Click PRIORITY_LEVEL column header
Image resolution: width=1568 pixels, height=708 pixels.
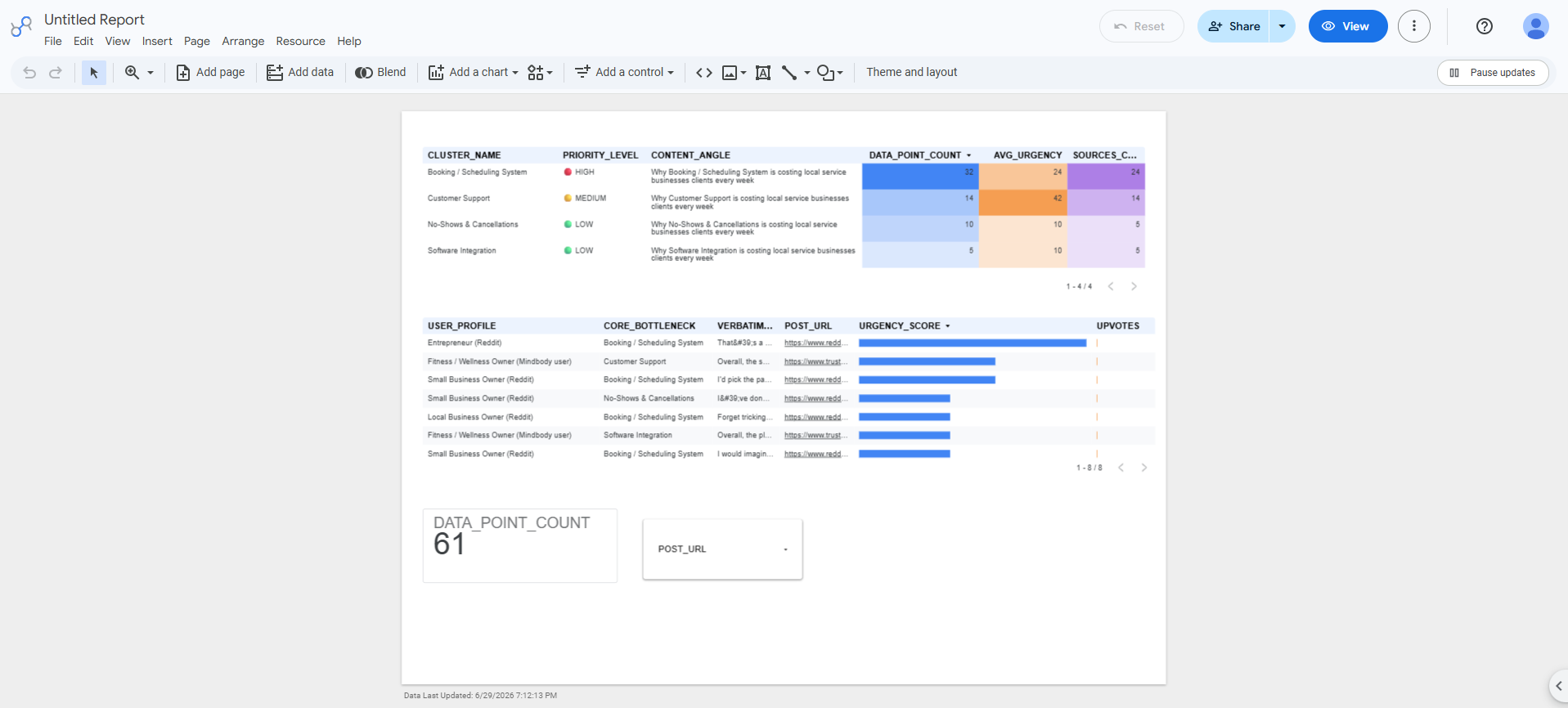tap(600, 155)
